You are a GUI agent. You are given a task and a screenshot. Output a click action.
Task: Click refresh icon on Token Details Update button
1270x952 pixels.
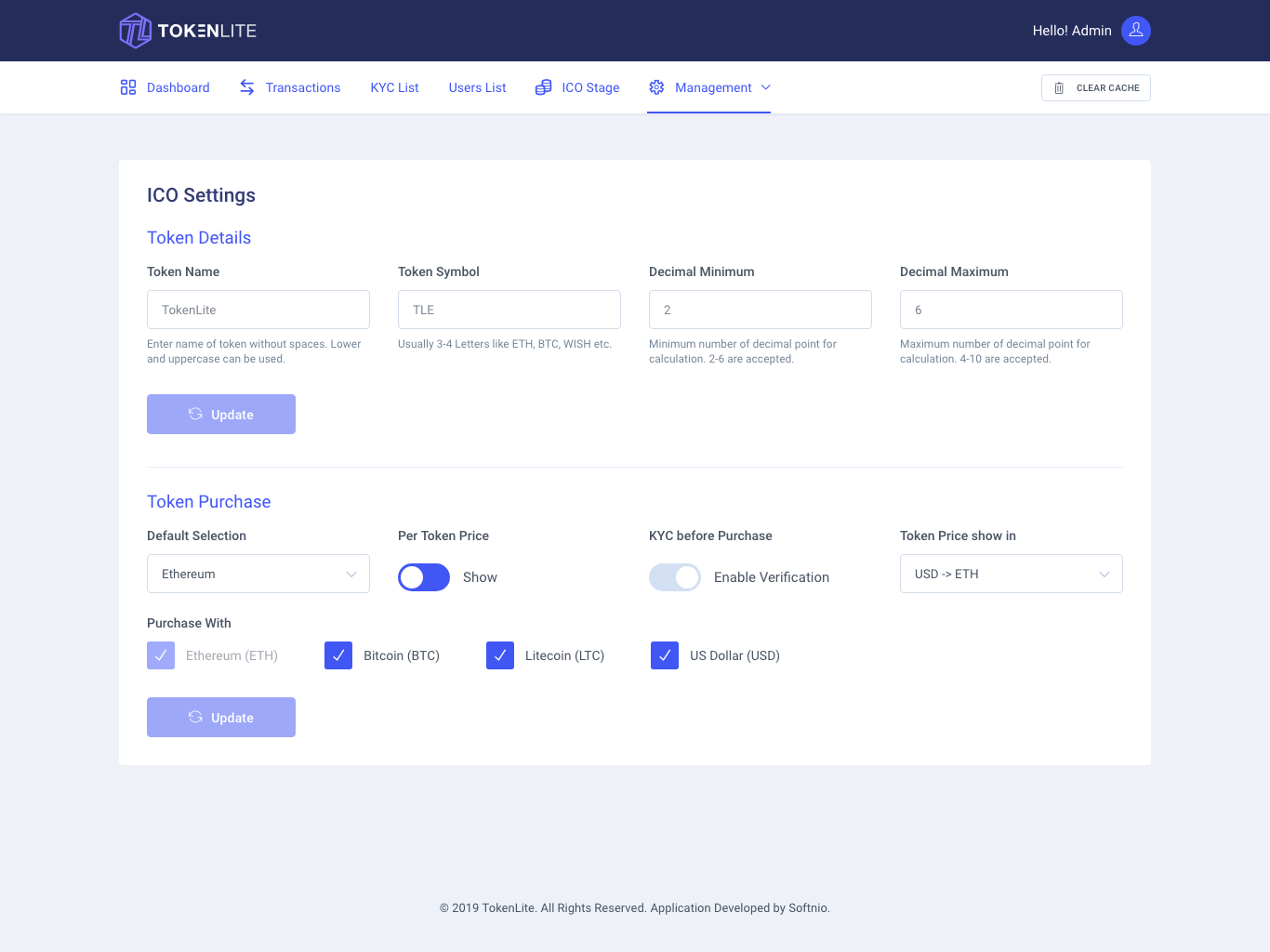tap(195, 415)
